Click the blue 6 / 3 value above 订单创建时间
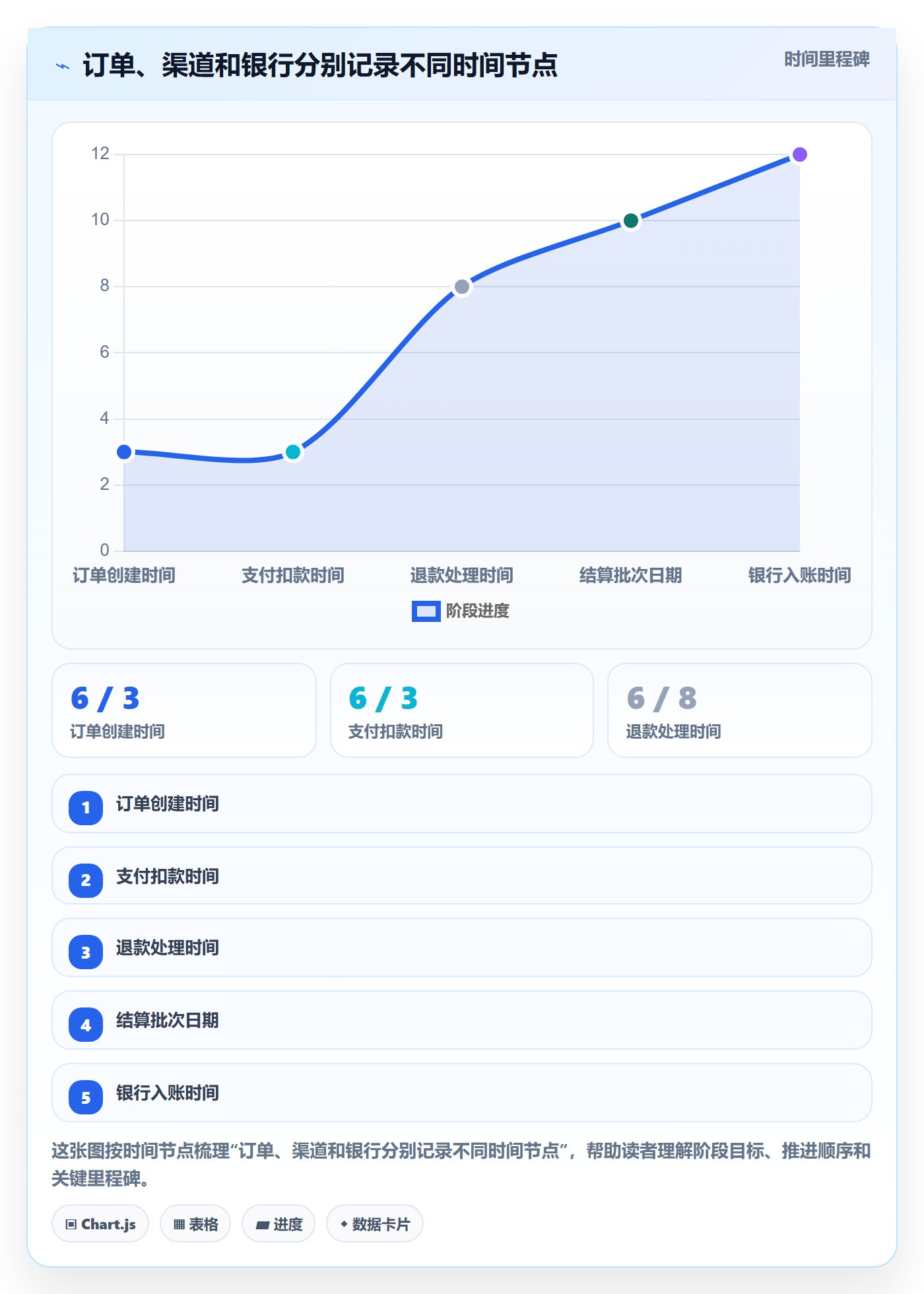Viewport: 924px width, 1294px height. point(106,698)
